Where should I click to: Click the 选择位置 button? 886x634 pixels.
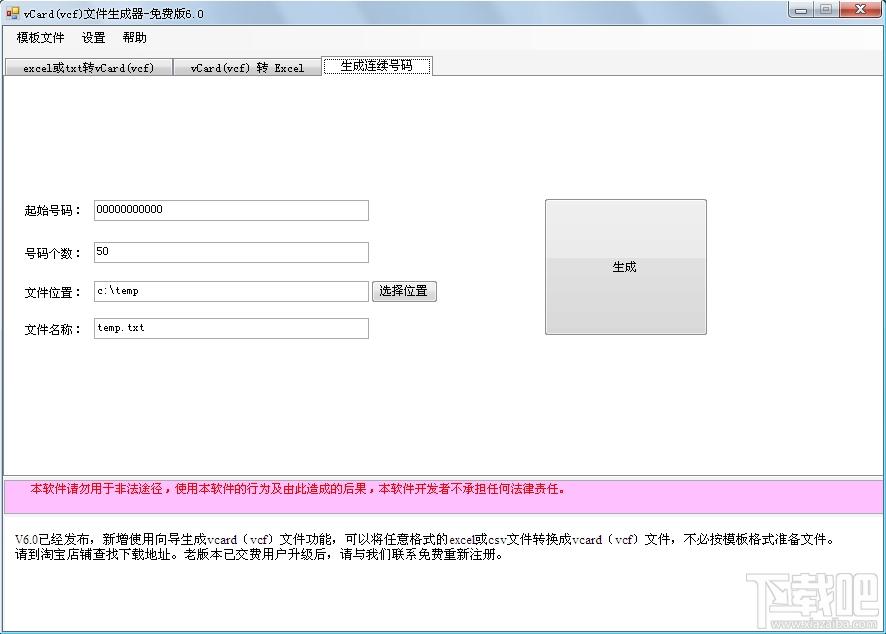[404, 292]
